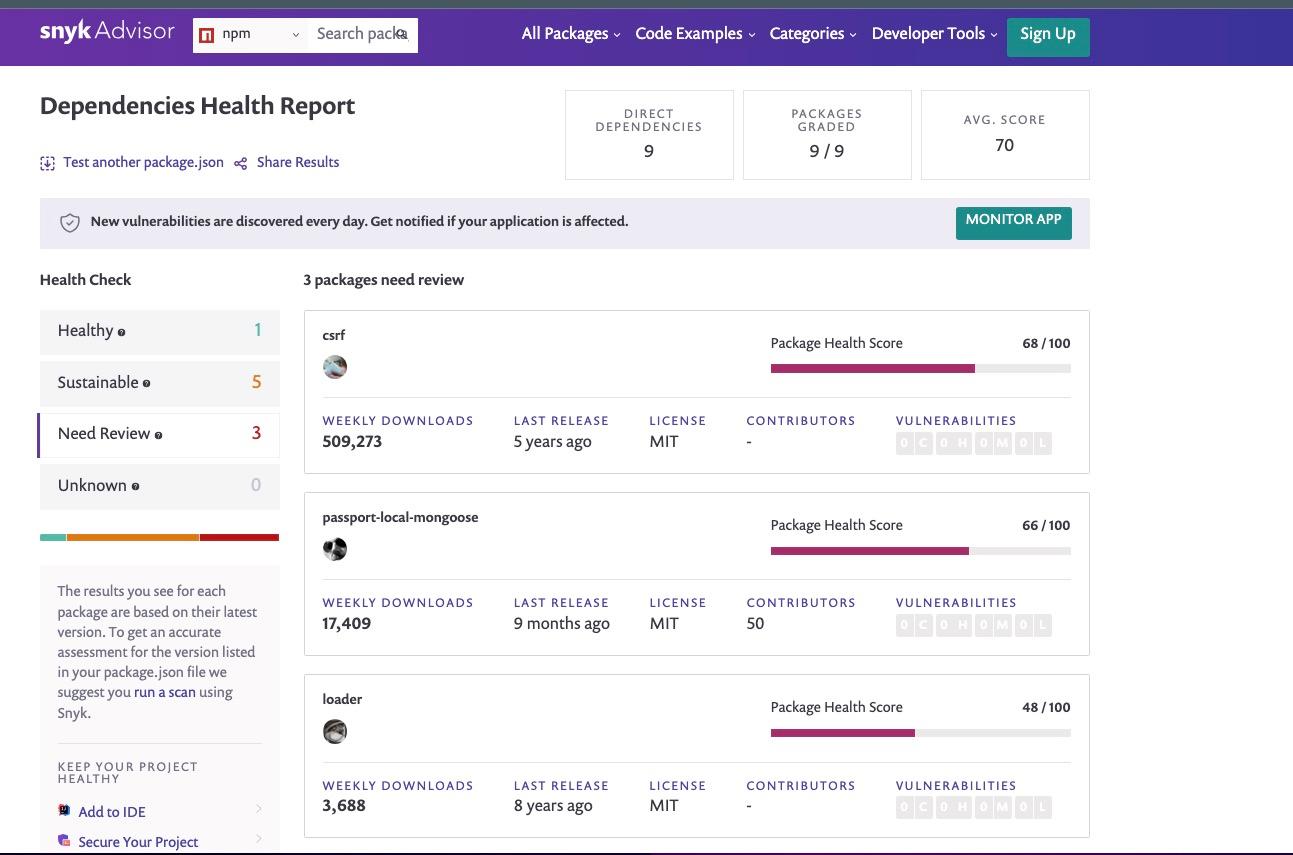
Task: Click the Add to IDE chevron arrow
Action: [x=259, y=809]
